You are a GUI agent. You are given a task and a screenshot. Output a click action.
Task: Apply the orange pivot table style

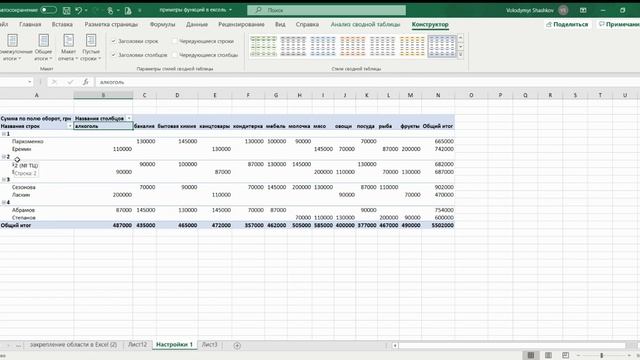pyautogui.click(x=353, y=46)
